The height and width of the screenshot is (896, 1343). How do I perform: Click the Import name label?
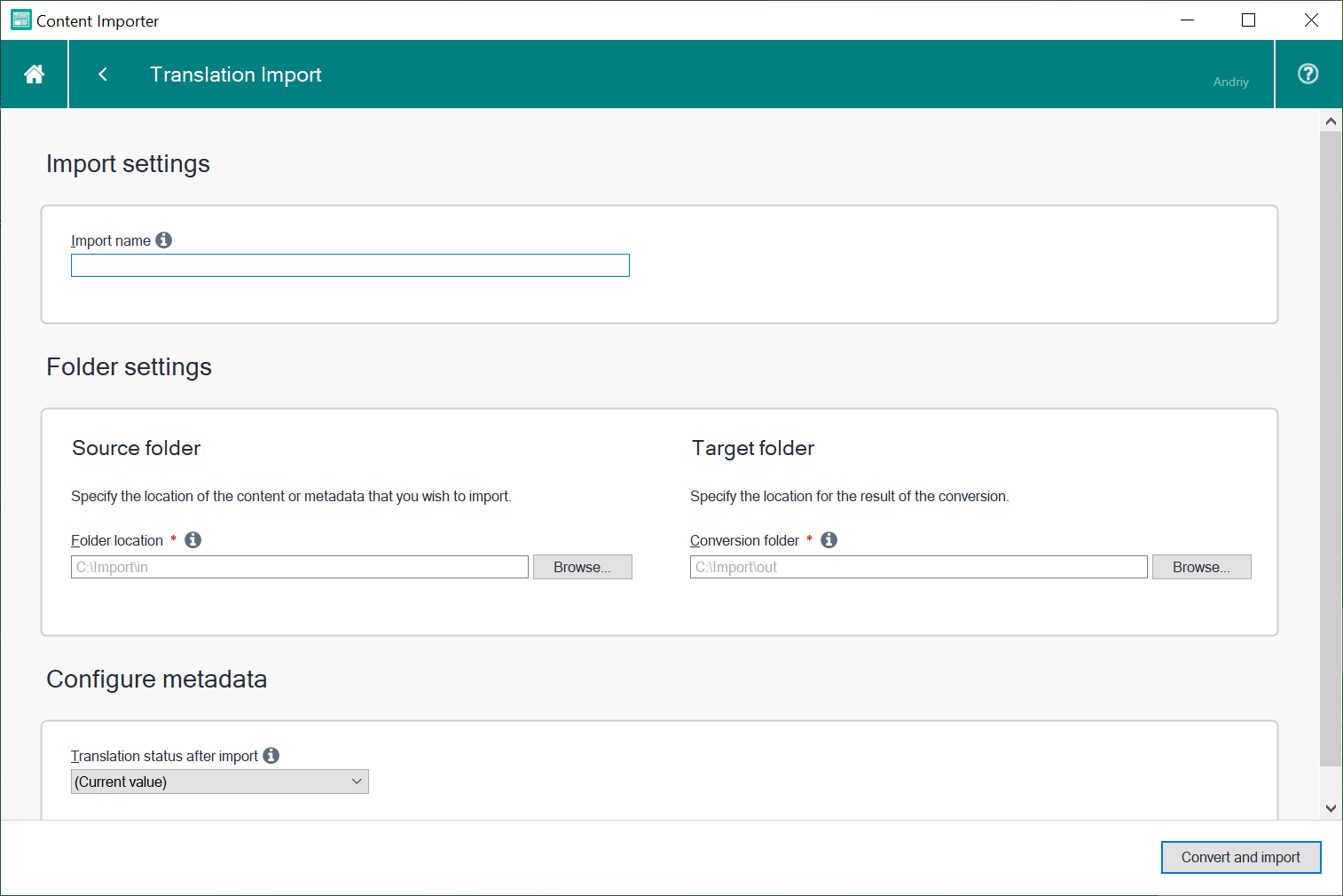point(111,240)
